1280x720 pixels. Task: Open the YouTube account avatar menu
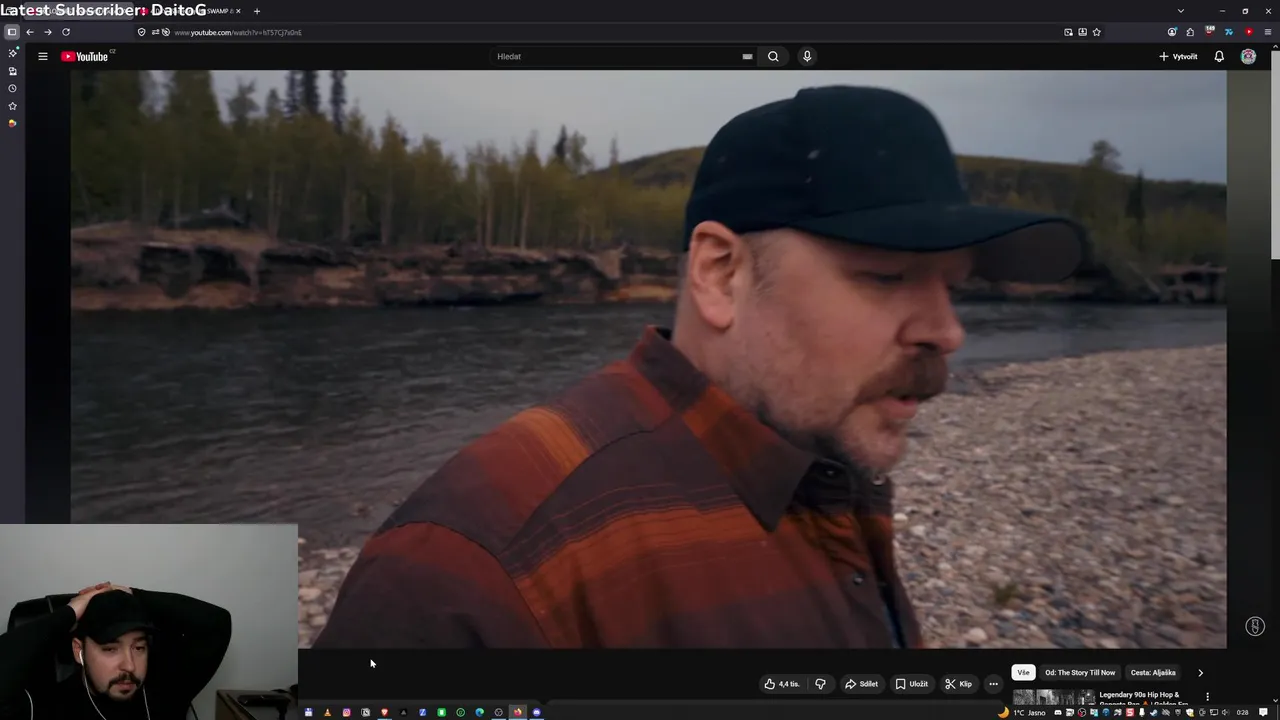point(1248,56)
